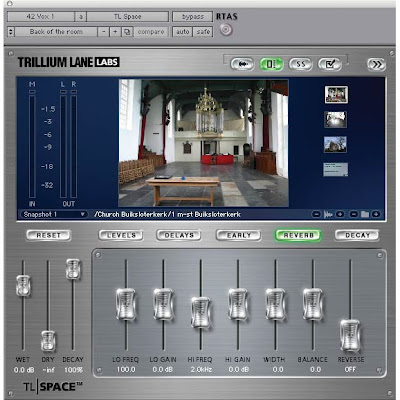This screenshot has height=400, width=400.
Task: Open the insert position 'a' selector
Action: [80, 16]
